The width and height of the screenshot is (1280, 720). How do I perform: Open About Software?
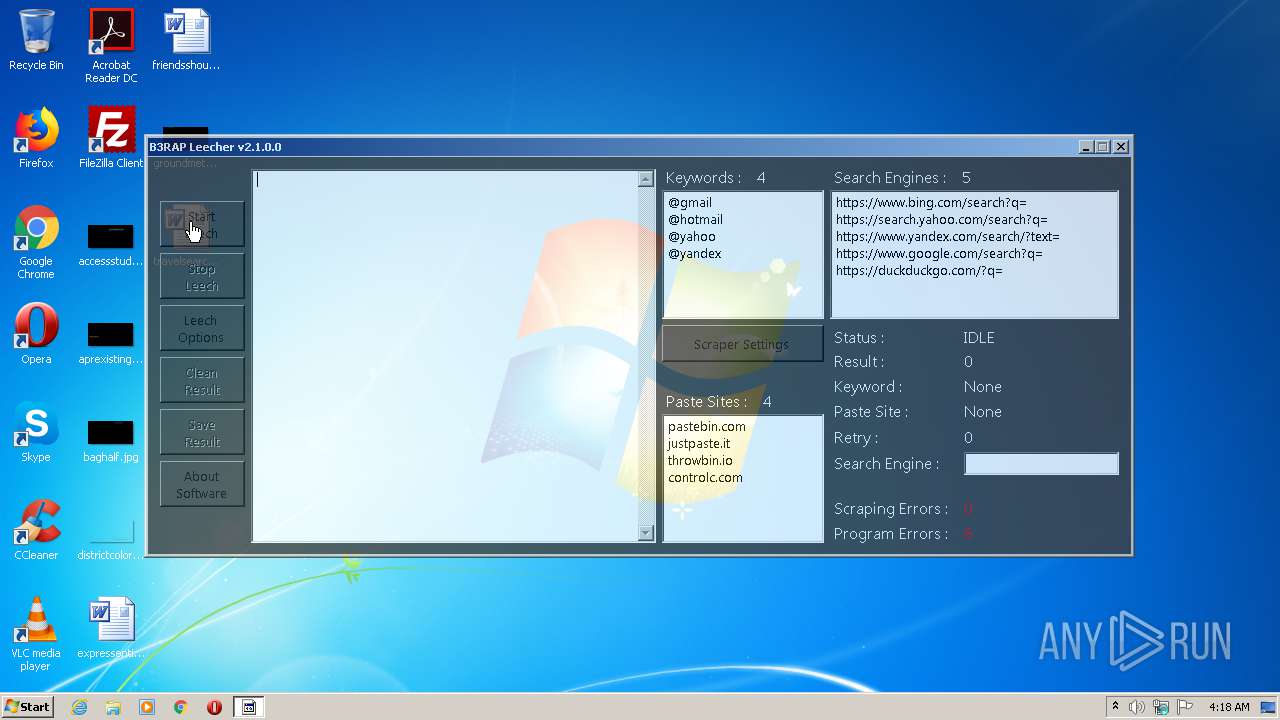[x=202, y=484]
